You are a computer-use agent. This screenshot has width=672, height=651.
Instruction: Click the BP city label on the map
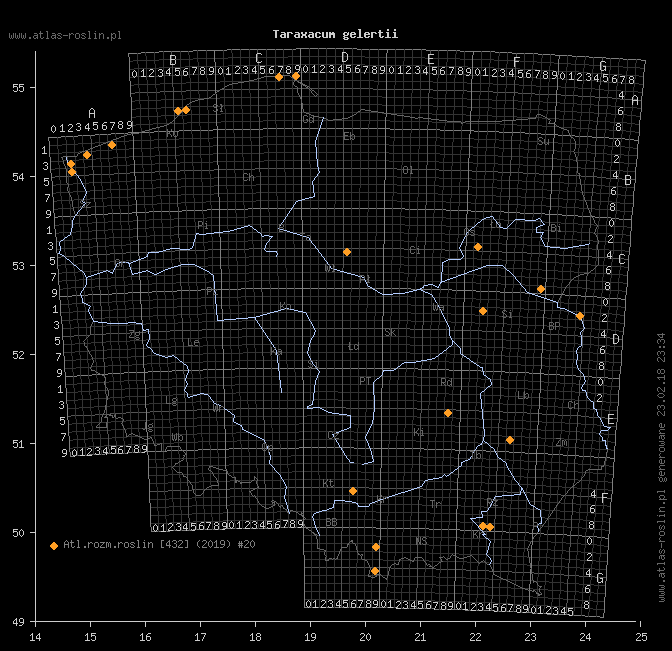coord(554,326)
